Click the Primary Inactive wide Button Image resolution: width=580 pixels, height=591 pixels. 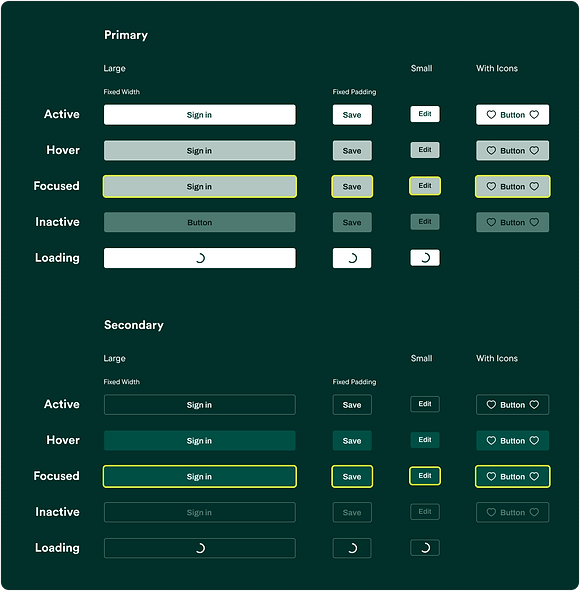click(x=199, y=222)
